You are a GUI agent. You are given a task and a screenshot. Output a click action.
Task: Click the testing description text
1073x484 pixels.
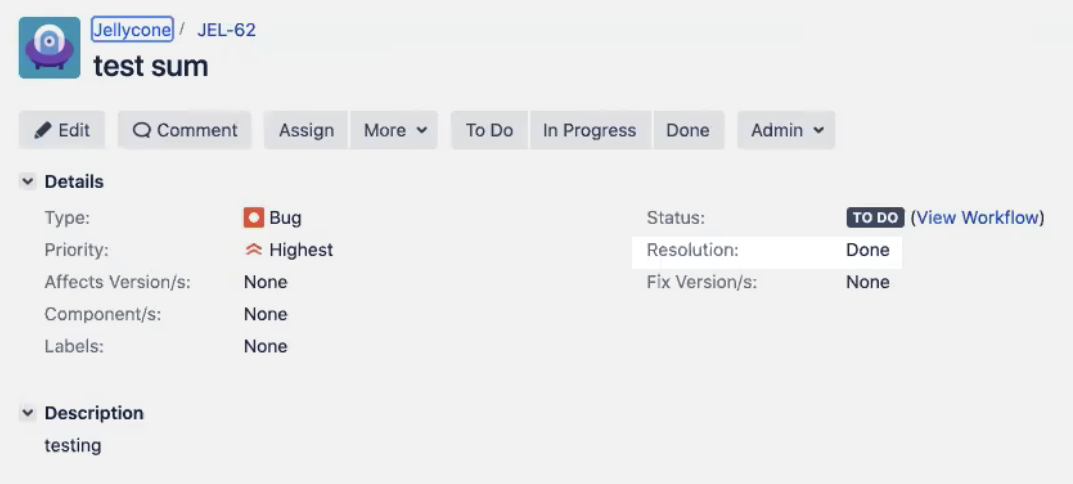coord(73,446)
